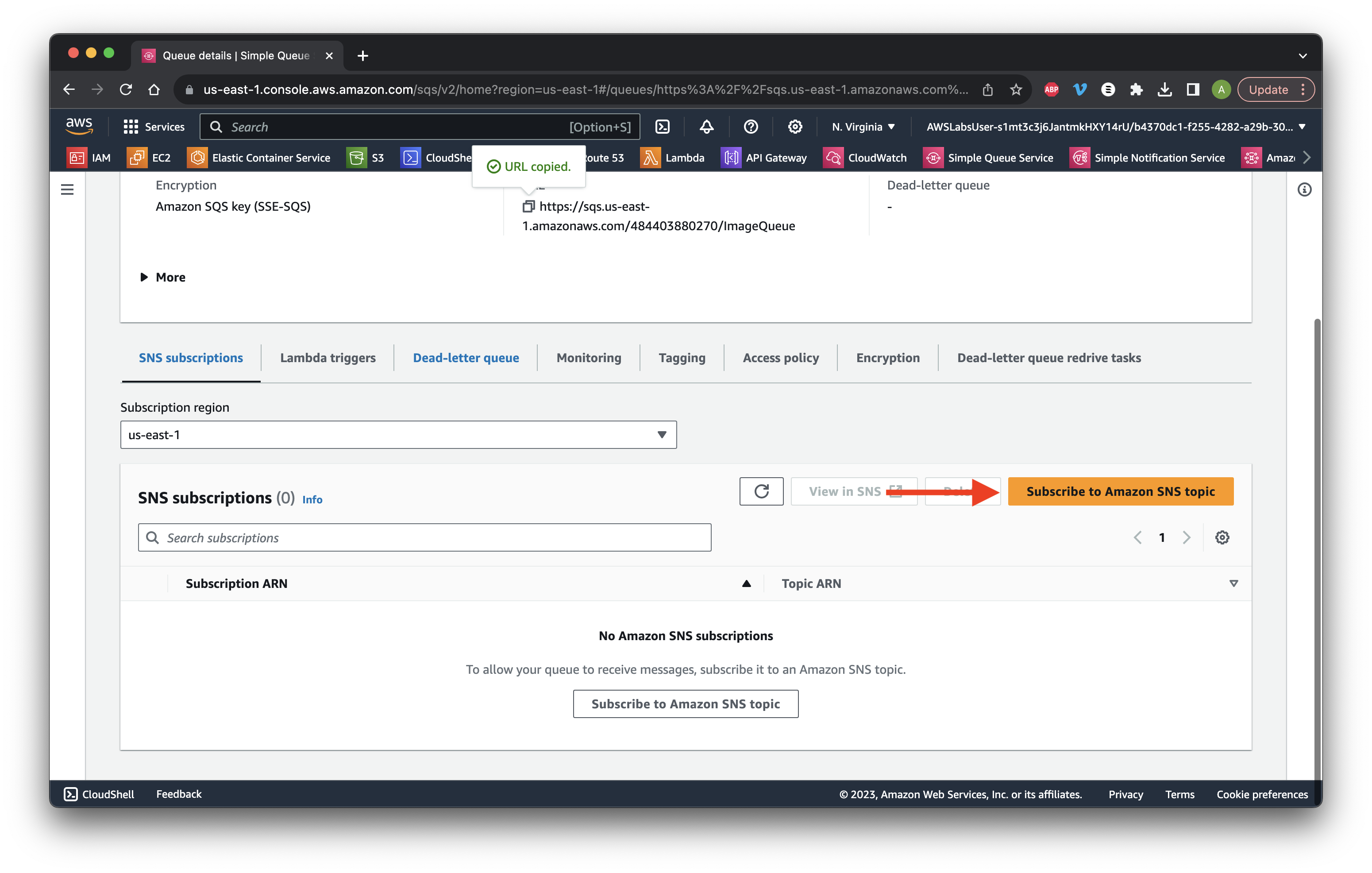Click the Search subscriptions field

point(424,537)
